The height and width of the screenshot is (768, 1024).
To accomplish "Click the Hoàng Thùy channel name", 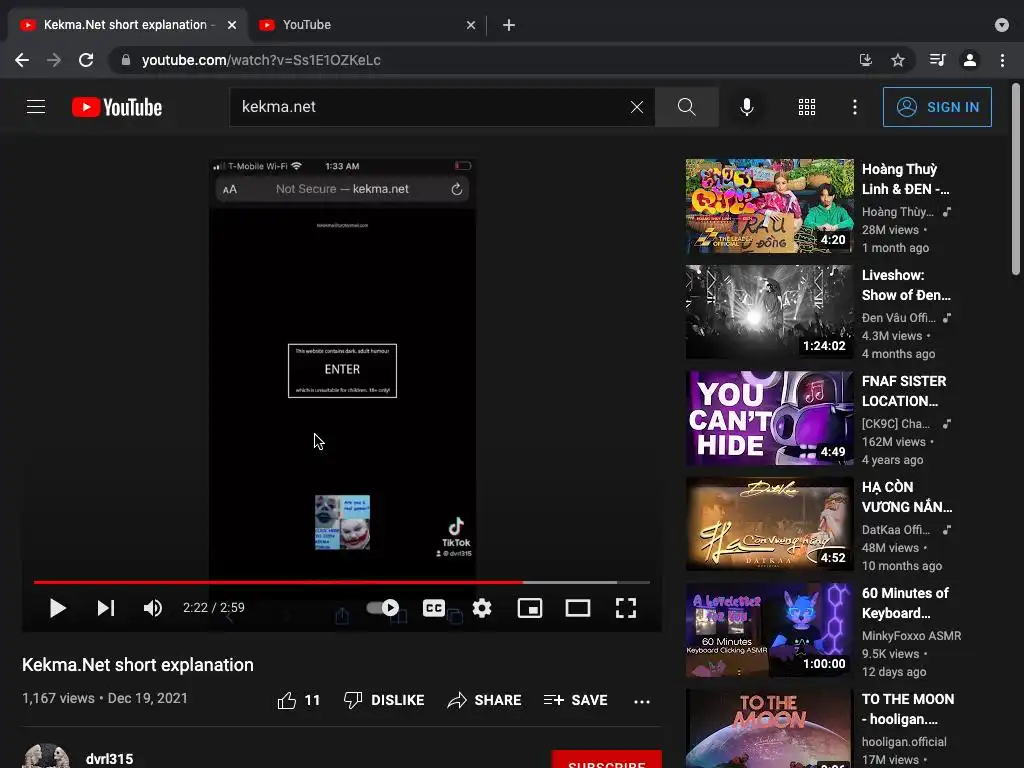I will [898, 212].
